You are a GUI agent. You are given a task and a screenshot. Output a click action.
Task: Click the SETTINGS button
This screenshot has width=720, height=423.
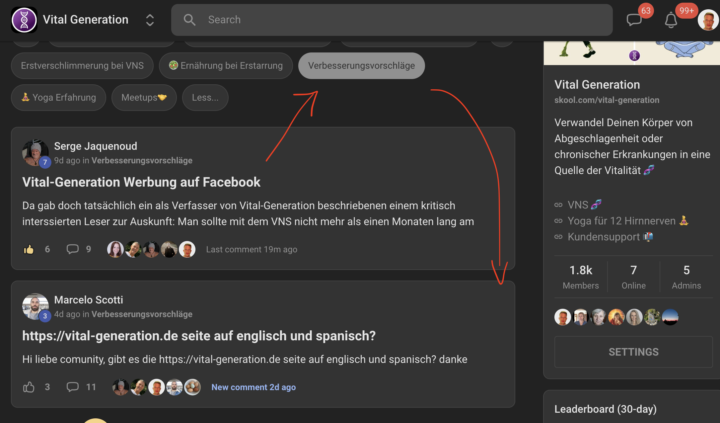point(633,352)
